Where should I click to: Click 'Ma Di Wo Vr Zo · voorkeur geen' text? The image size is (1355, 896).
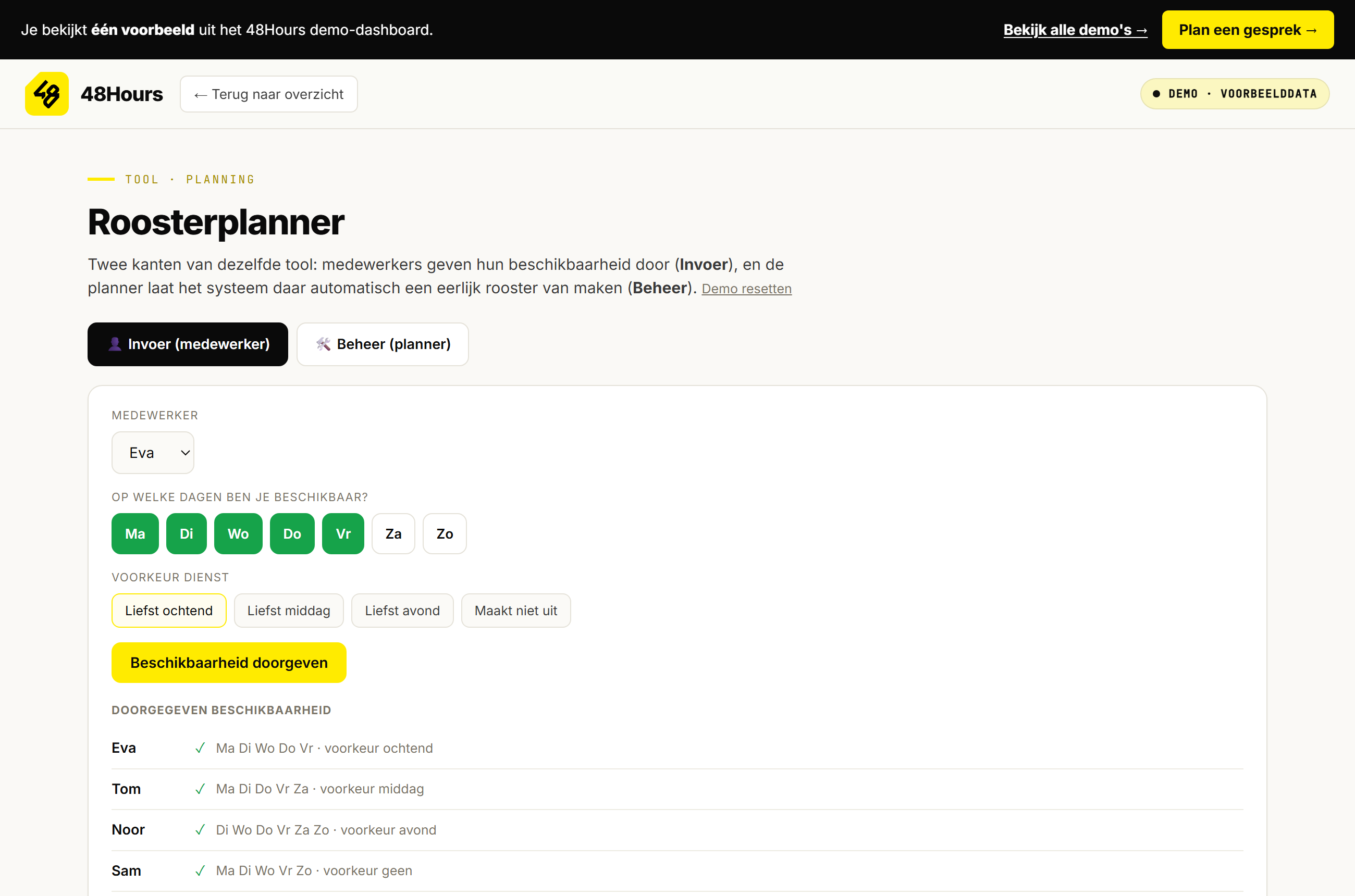point(314,870)
